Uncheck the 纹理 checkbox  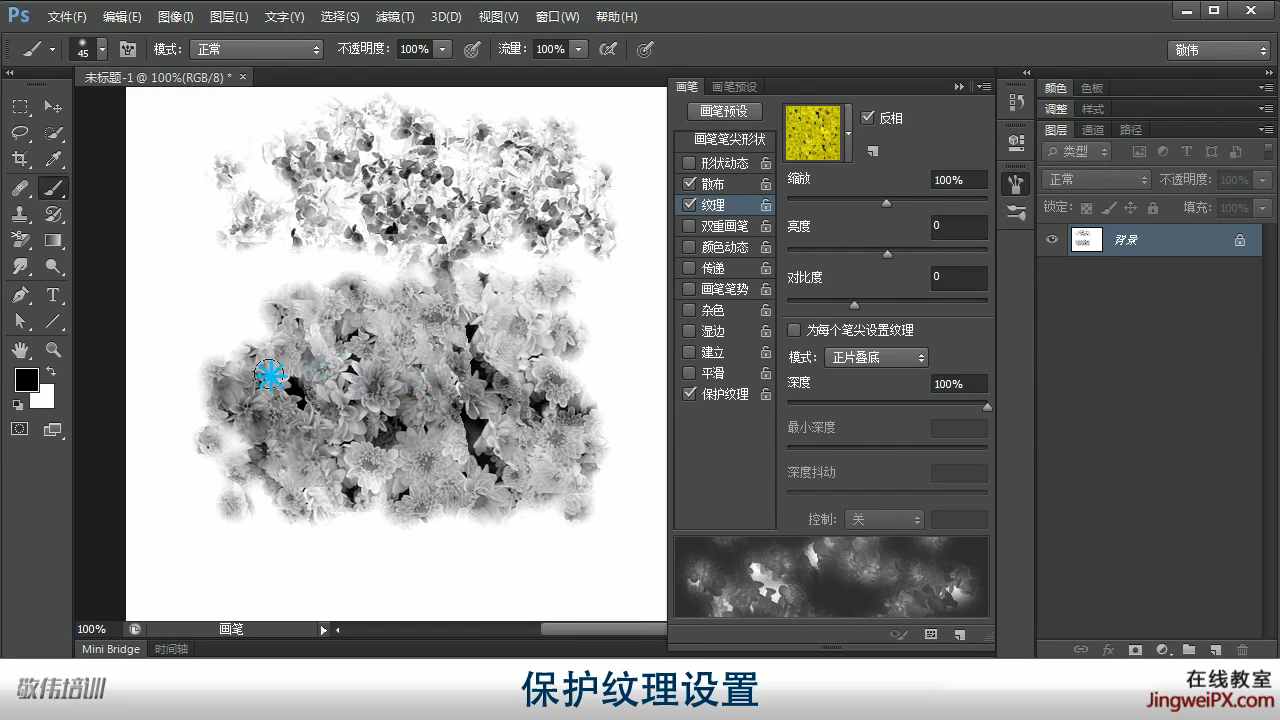coord(688,205)
